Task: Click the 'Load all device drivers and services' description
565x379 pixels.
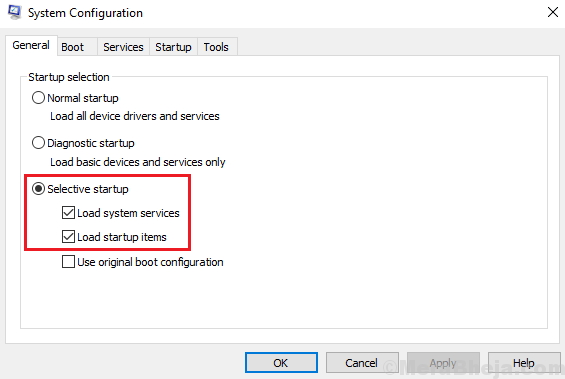Action: 135,116
